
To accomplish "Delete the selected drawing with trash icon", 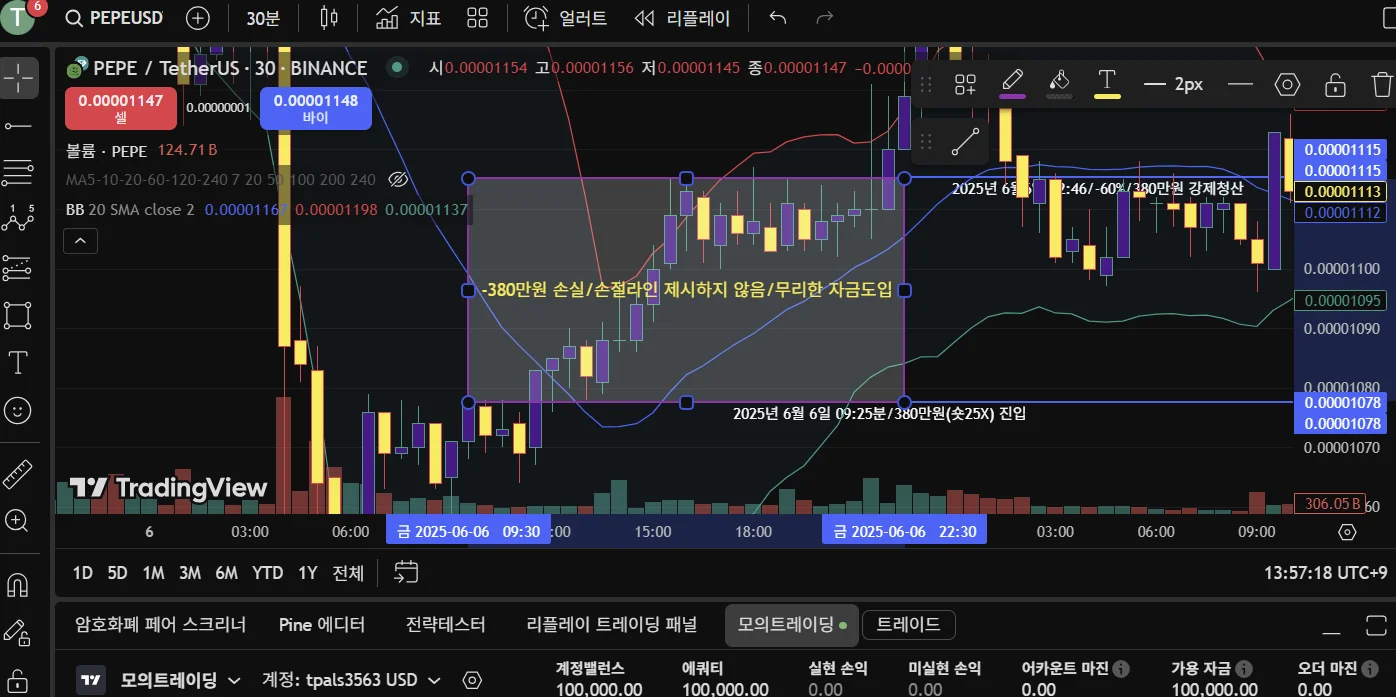I will click(x=1382, y=84).
